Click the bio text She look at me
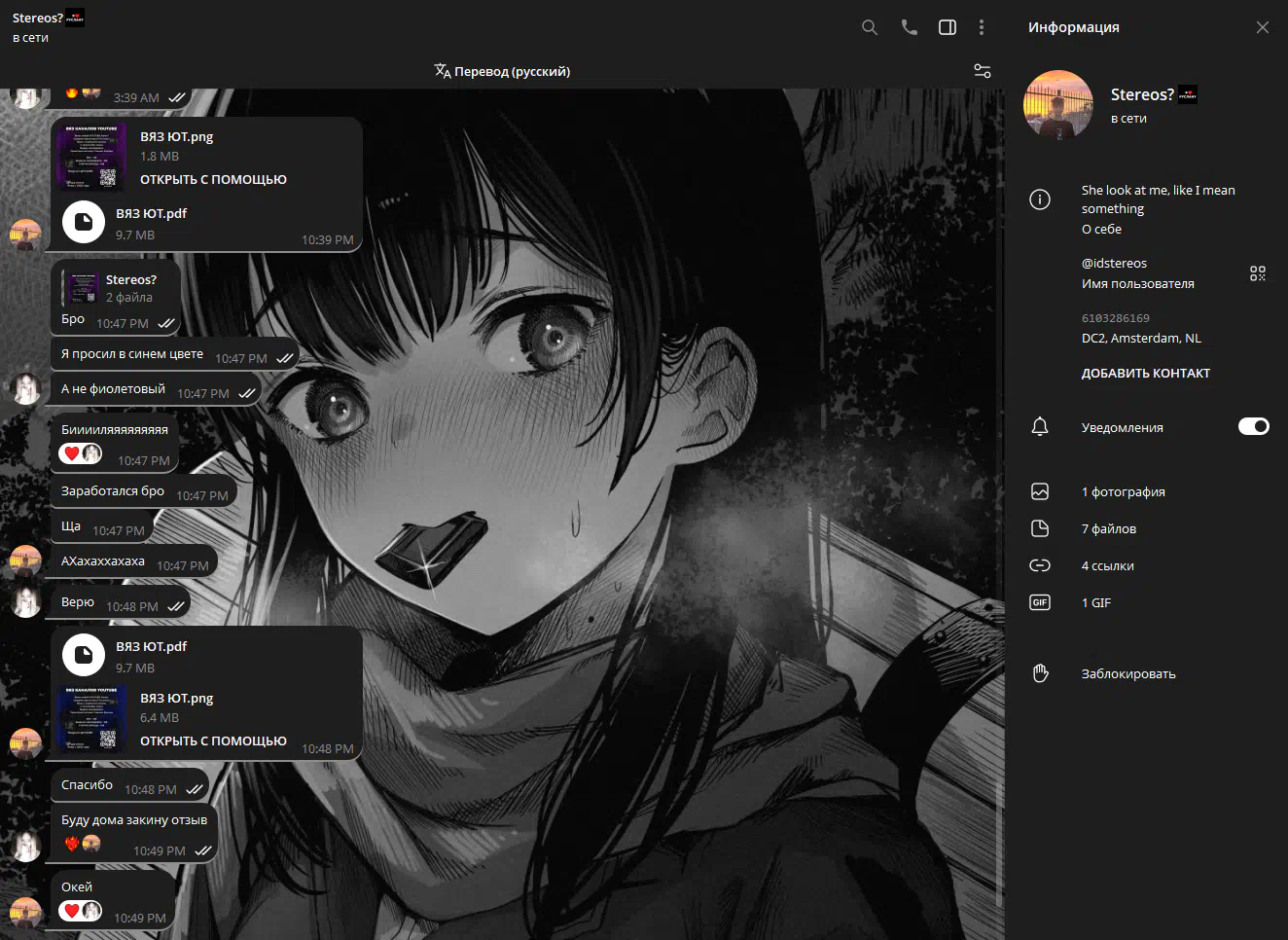 tap(1158, 199)
